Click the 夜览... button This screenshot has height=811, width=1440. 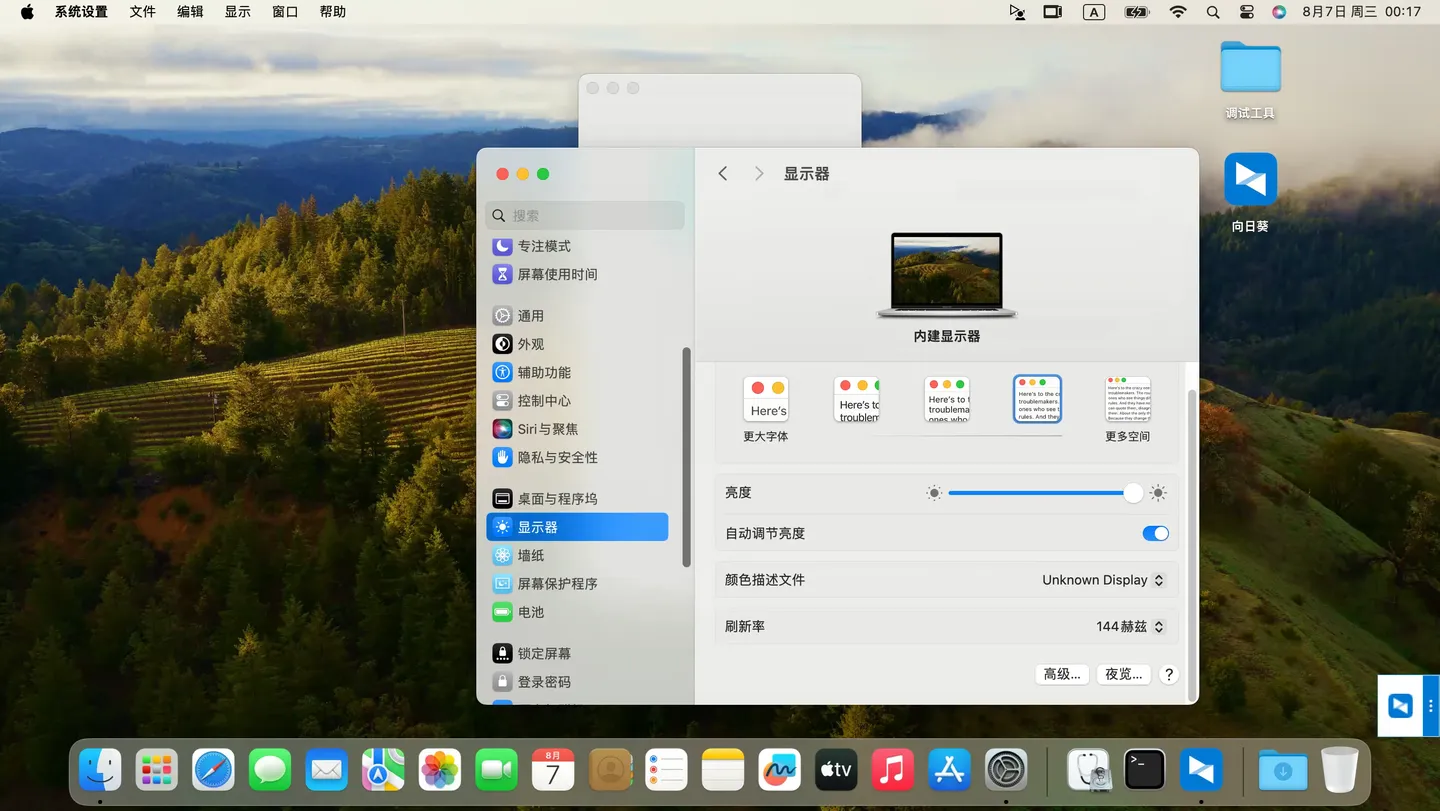(x=1123, y=674)
